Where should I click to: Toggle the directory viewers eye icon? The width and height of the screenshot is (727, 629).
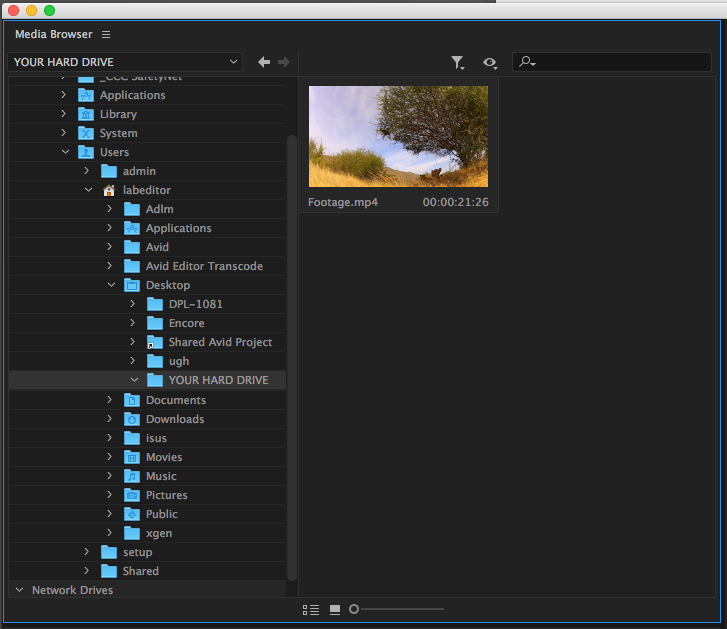[x=489, y=63]
